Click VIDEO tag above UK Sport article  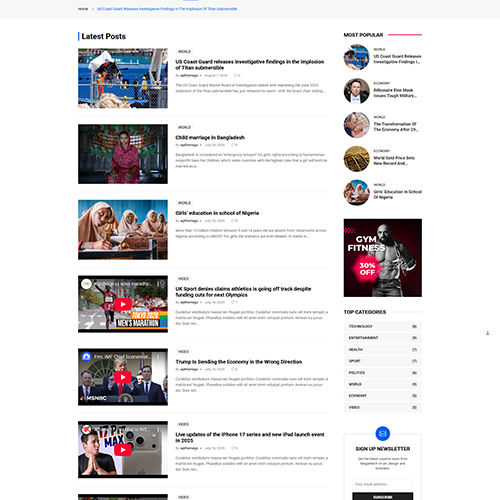[x=183, y=279]
